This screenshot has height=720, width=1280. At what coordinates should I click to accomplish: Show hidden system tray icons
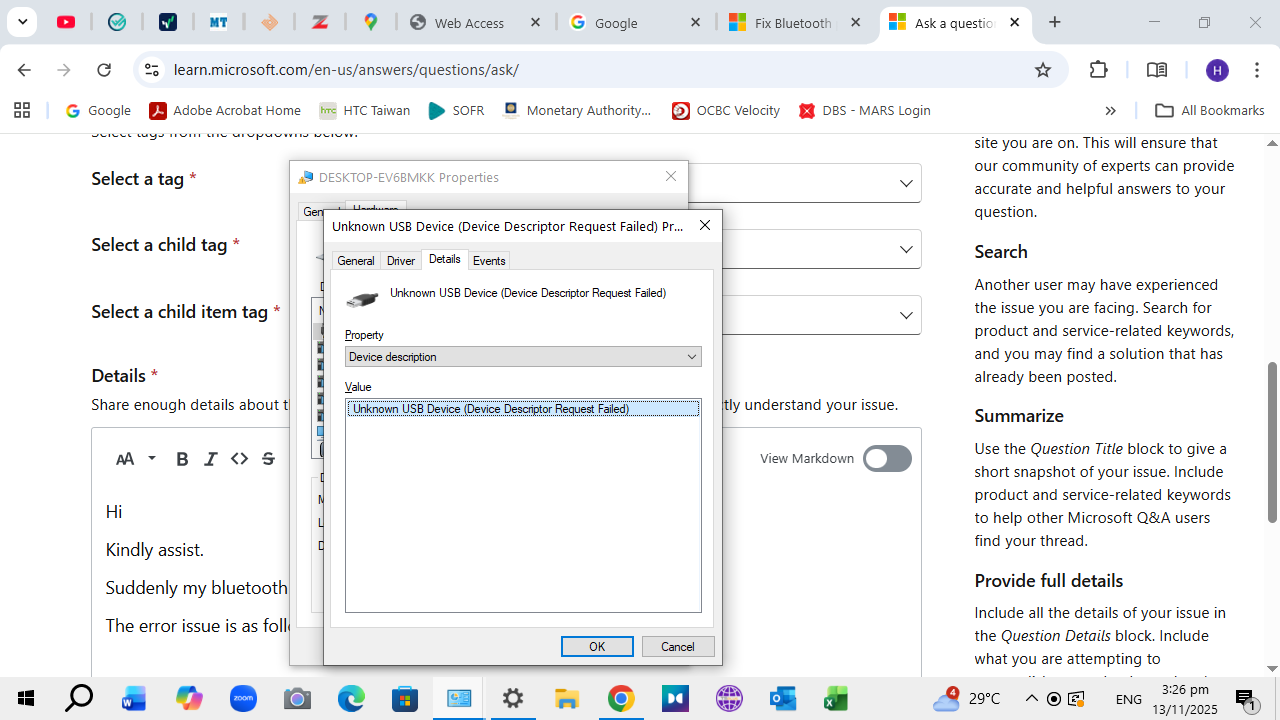tap(1031, 698)
